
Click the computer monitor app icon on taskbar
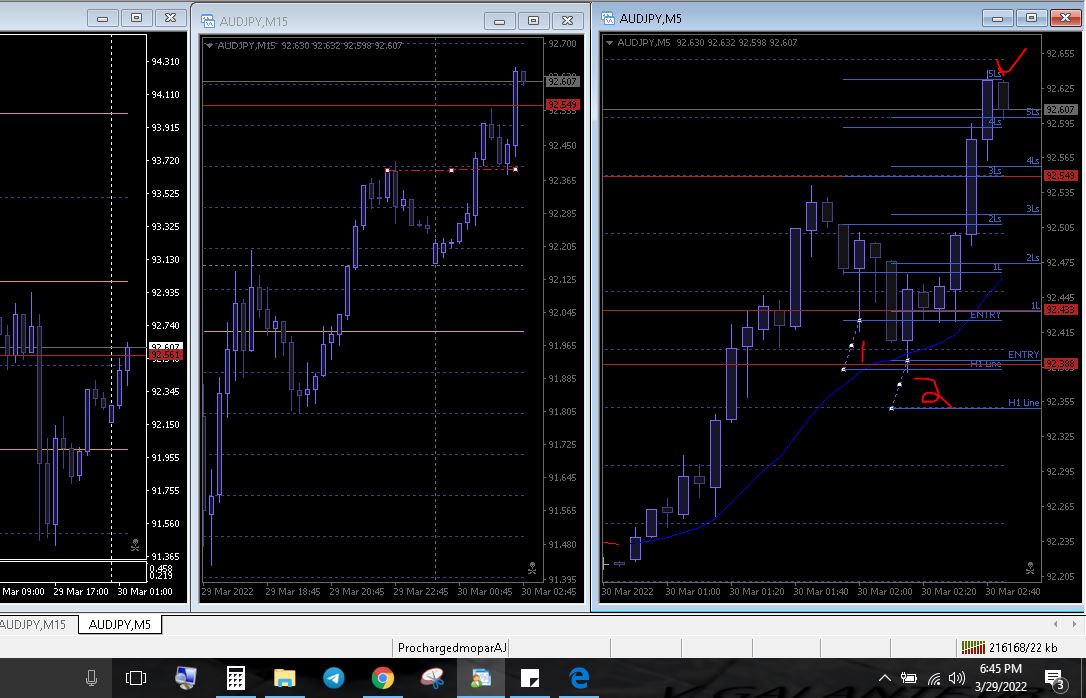tap(185, 678)
